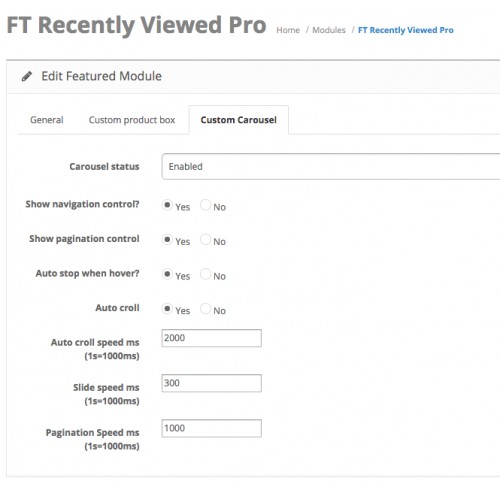
Task: Choose No for Show pagination control
Action: tap(205, 239)
